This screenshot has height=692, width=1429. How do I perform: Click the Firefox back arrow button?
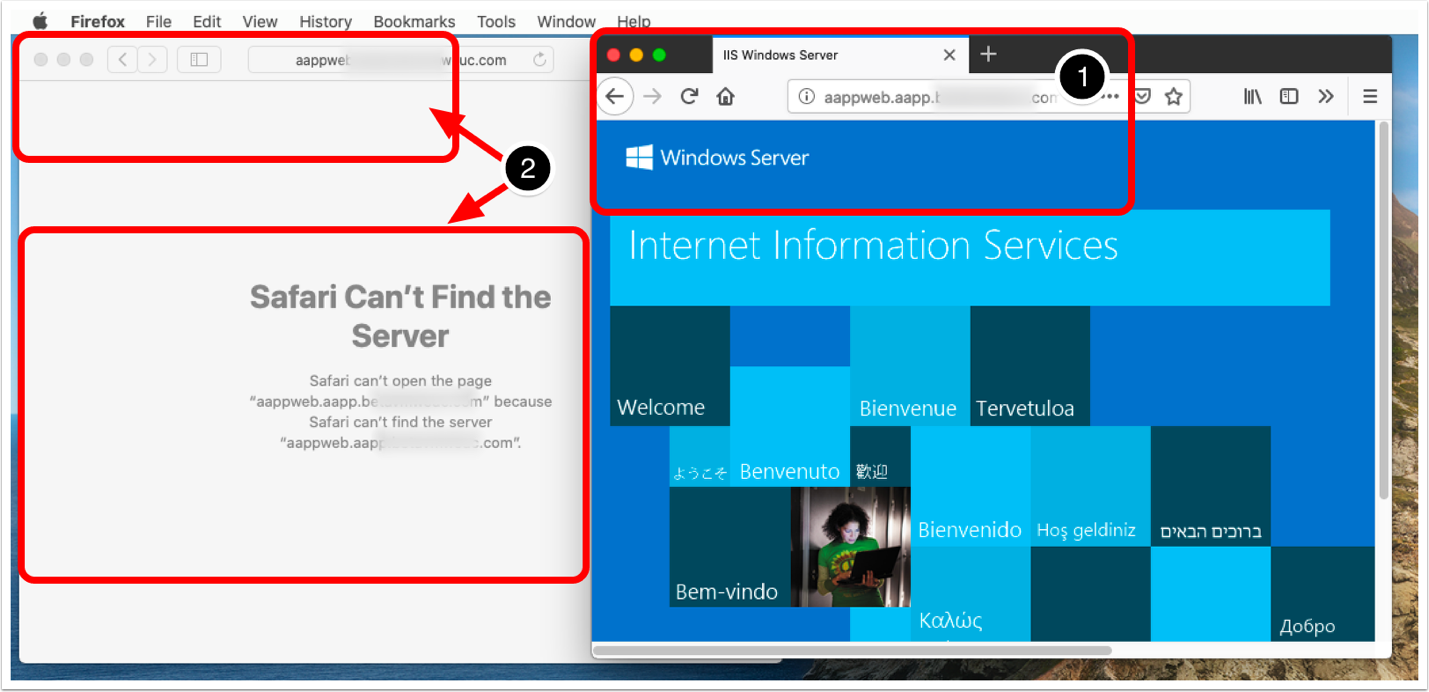pos(615,96)
